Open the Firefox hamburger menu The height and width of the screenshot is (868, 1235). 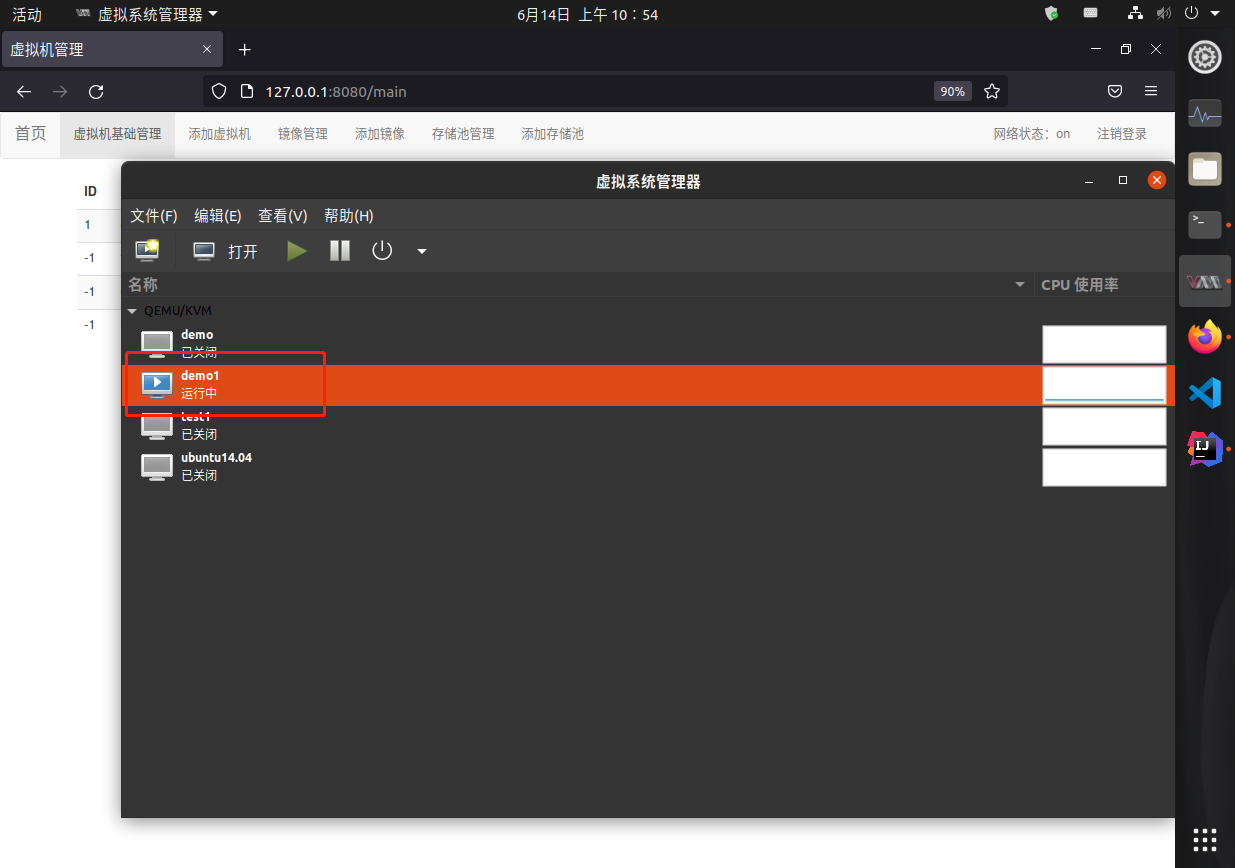click(x=1151, y=91)
